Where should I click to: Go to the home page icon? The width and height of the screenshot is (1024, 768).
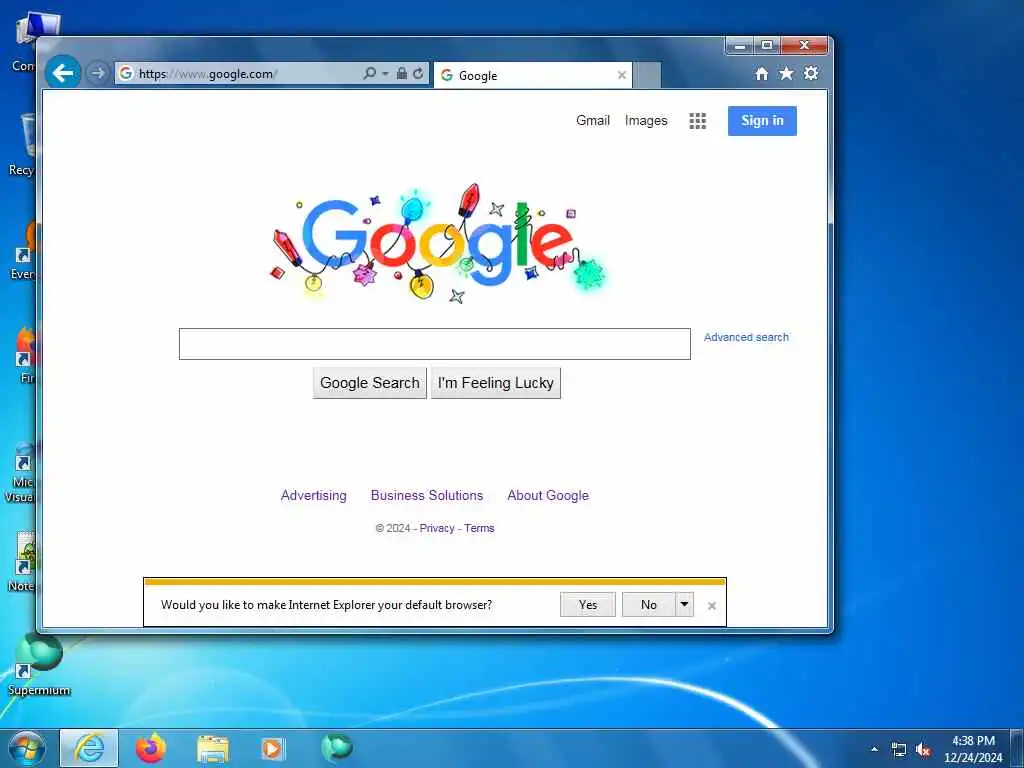click(761, 74)
